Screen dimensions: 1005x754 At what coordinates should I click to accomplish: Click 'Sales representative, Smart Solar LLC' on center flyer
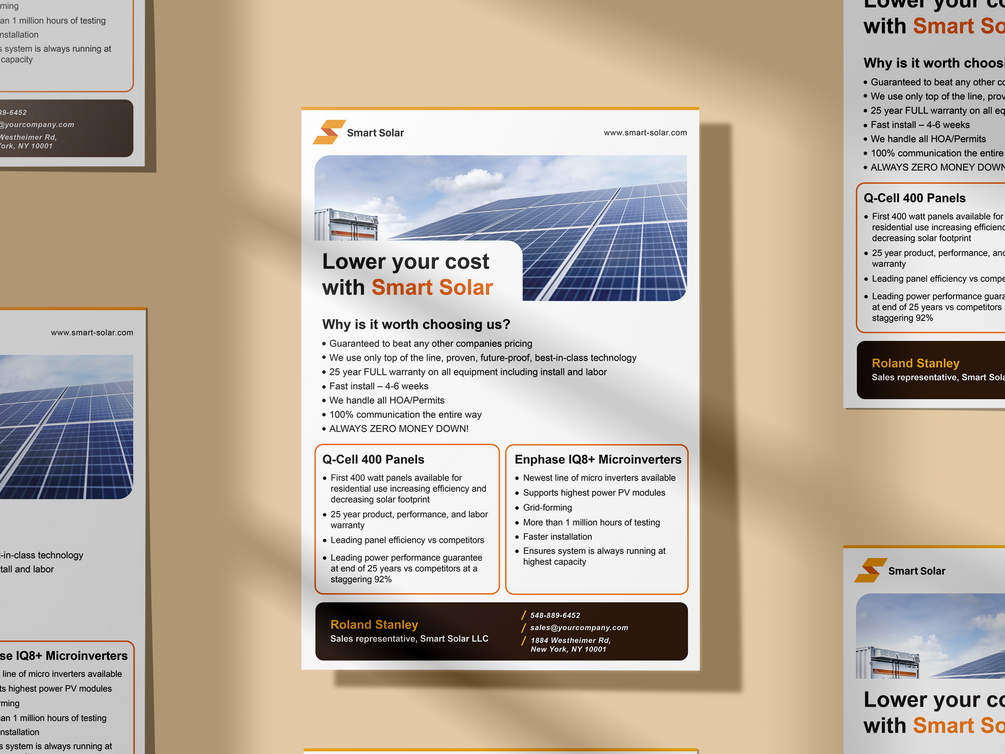pyautogui.click(x=409, y=639)
